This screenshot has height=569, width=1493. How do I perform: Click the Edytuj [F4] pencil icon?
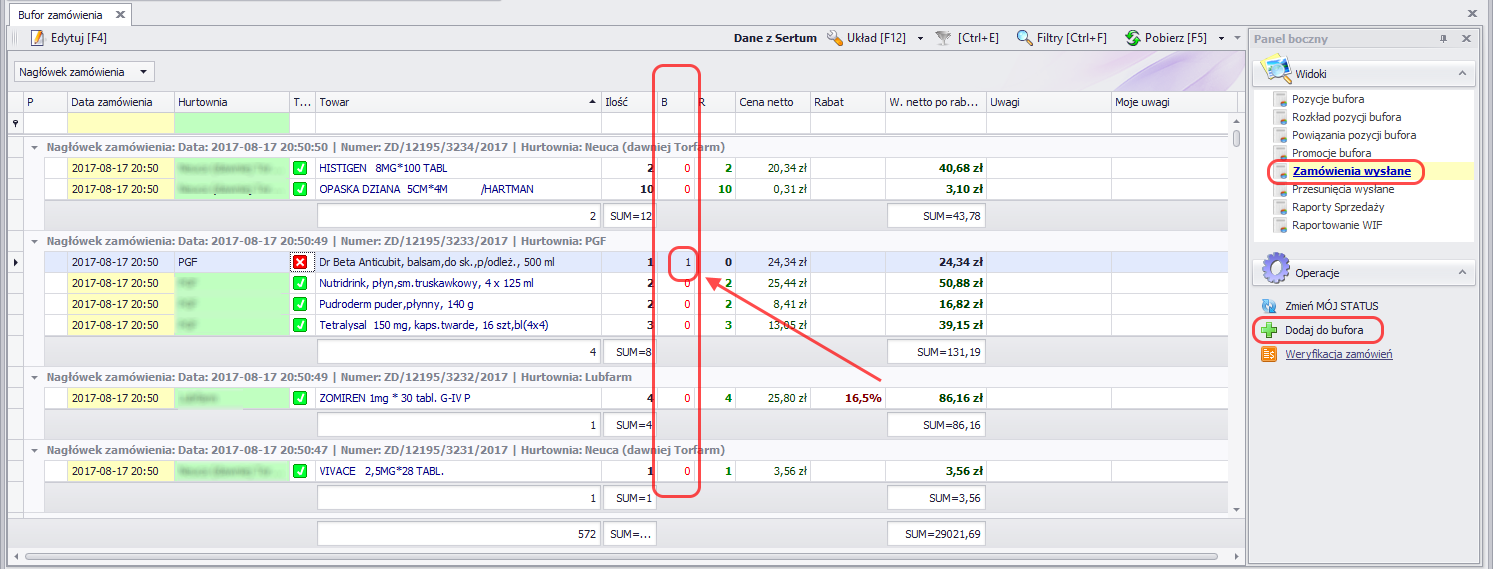[37, 38]
